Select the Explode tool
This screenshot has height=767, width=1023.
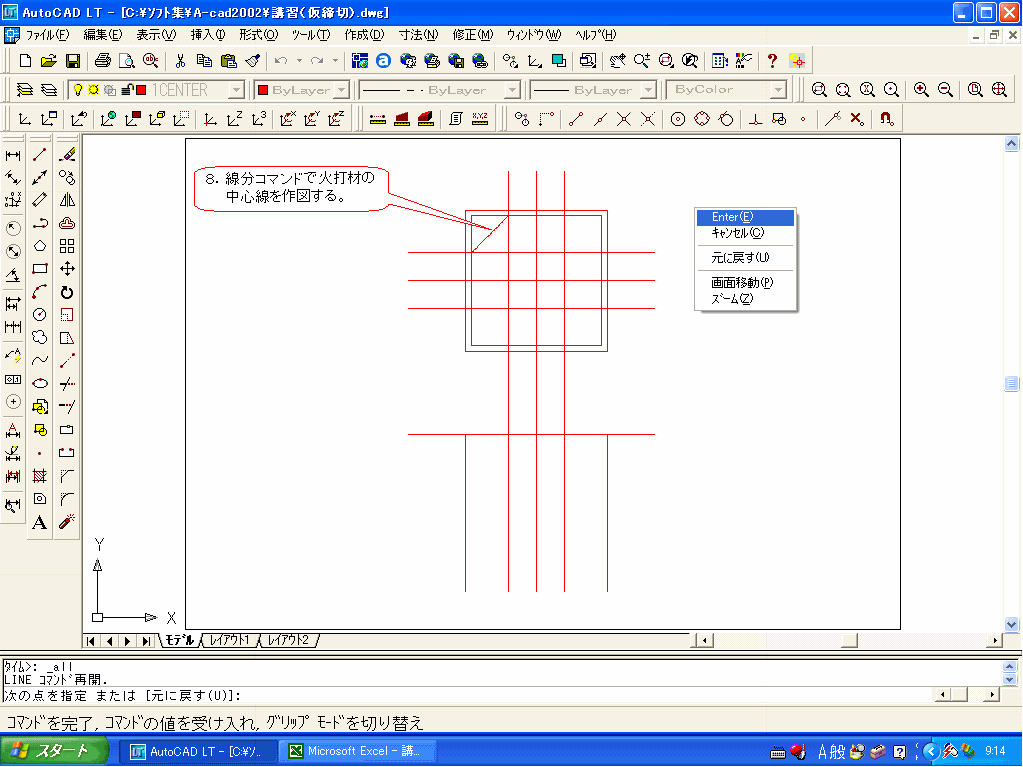67,522
